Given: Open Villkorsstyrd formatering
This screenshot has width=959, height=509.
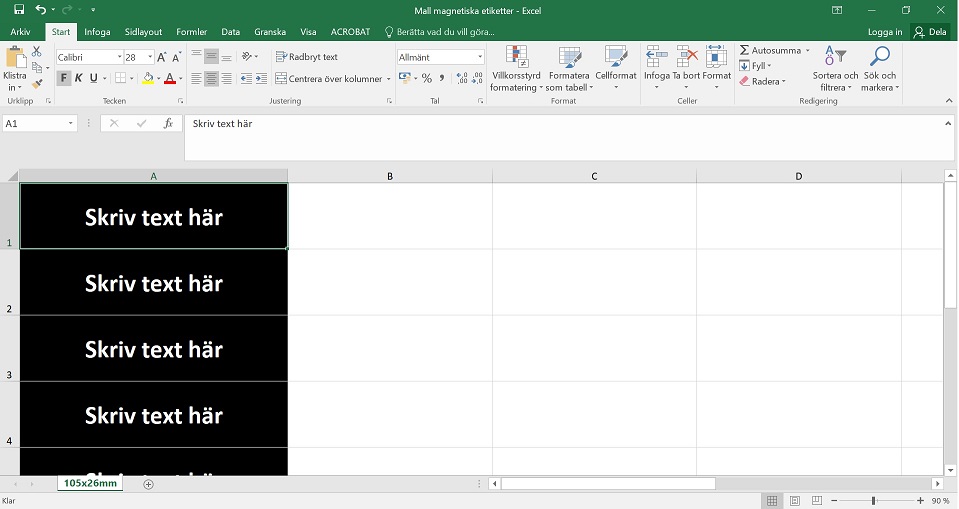Looking at the screenshot, I should [516, 68].
